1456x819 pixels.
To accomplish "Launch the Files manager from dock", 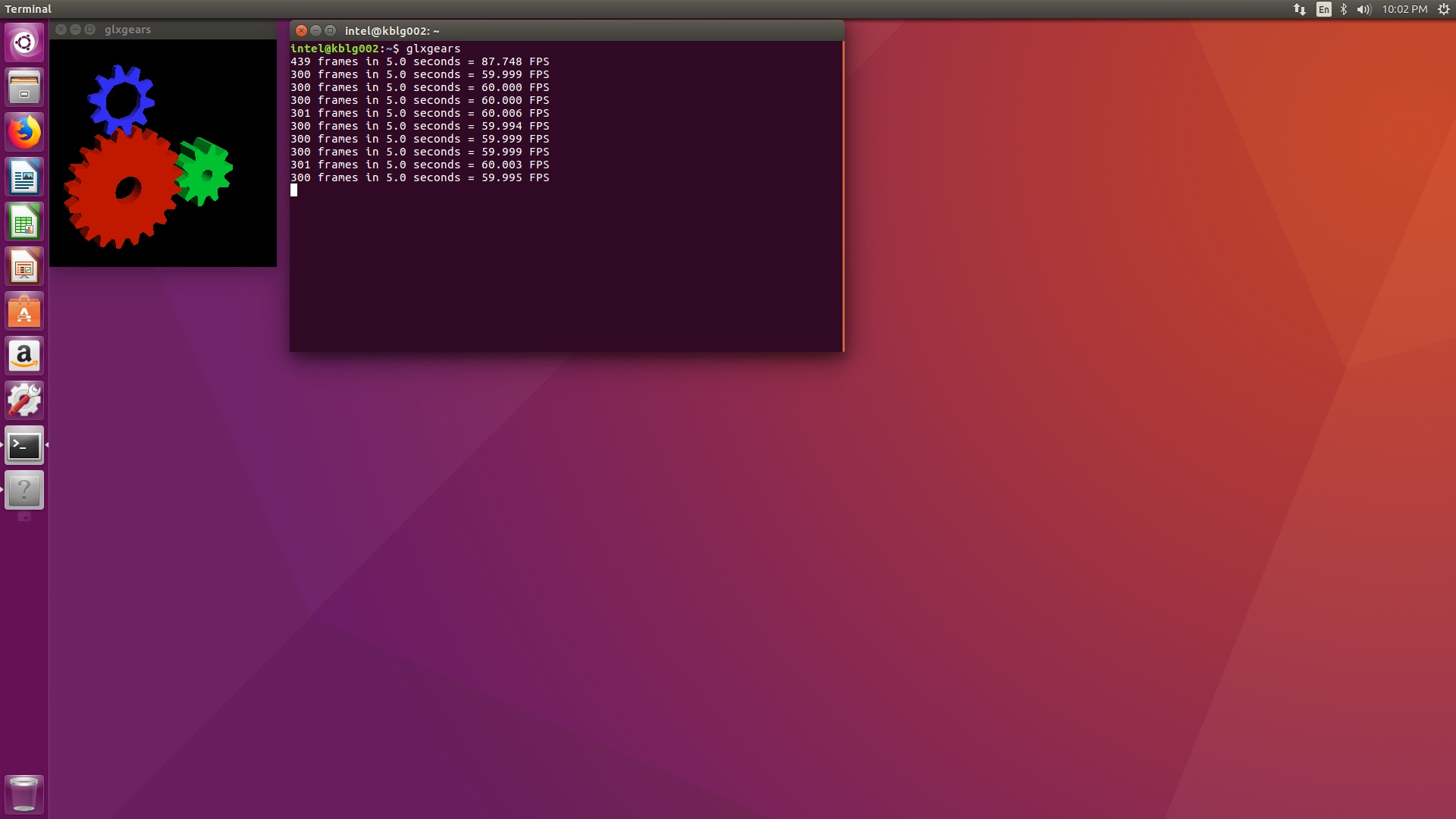I will pyautogui.click(x=24, y=87).
